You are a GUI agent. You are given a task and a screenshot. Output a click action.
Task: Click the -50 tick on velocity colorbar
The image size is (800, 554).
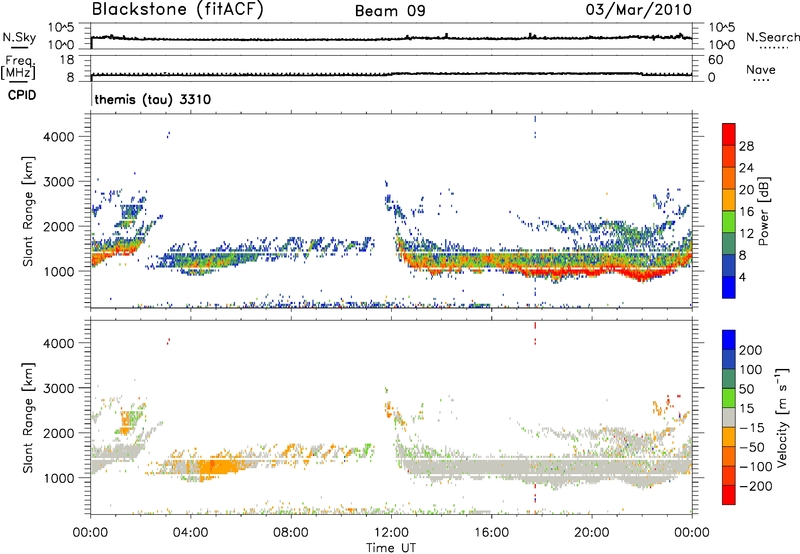tap(752, 447)
